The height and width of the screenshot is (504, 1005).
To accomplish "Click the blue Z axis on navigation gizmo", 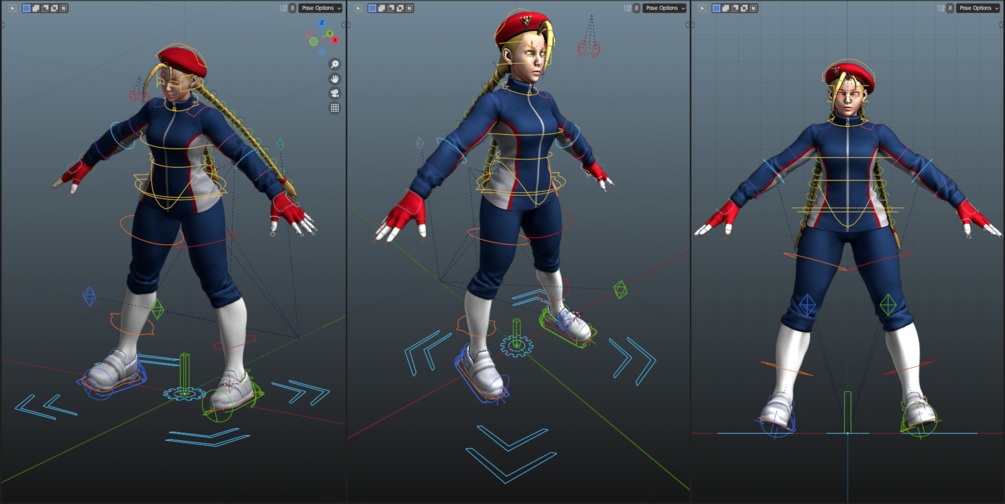I will tap(322, 23).
